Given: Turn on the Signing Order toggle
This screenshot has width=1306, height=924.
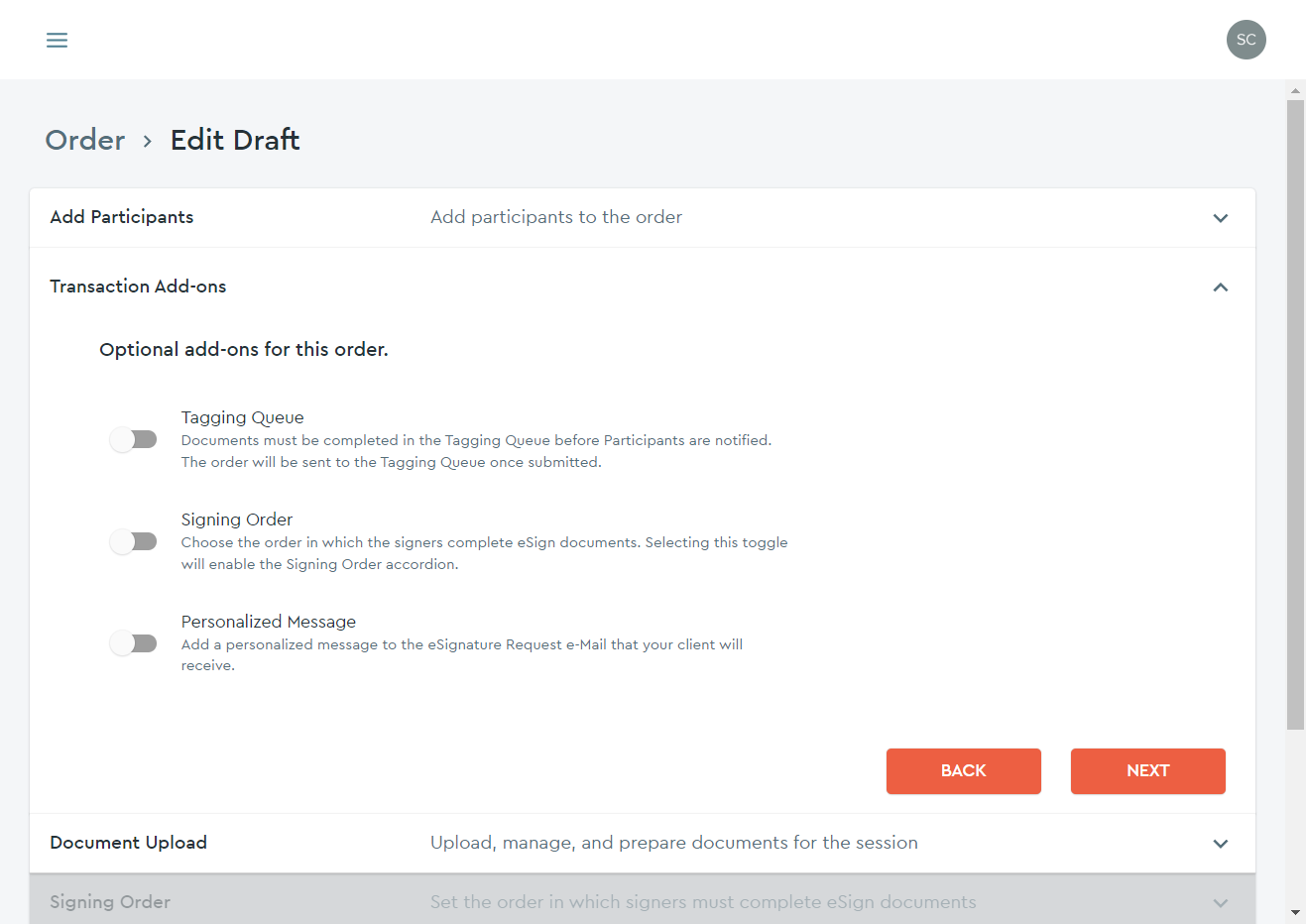Looking at the screenshot, I should [133, 541].
